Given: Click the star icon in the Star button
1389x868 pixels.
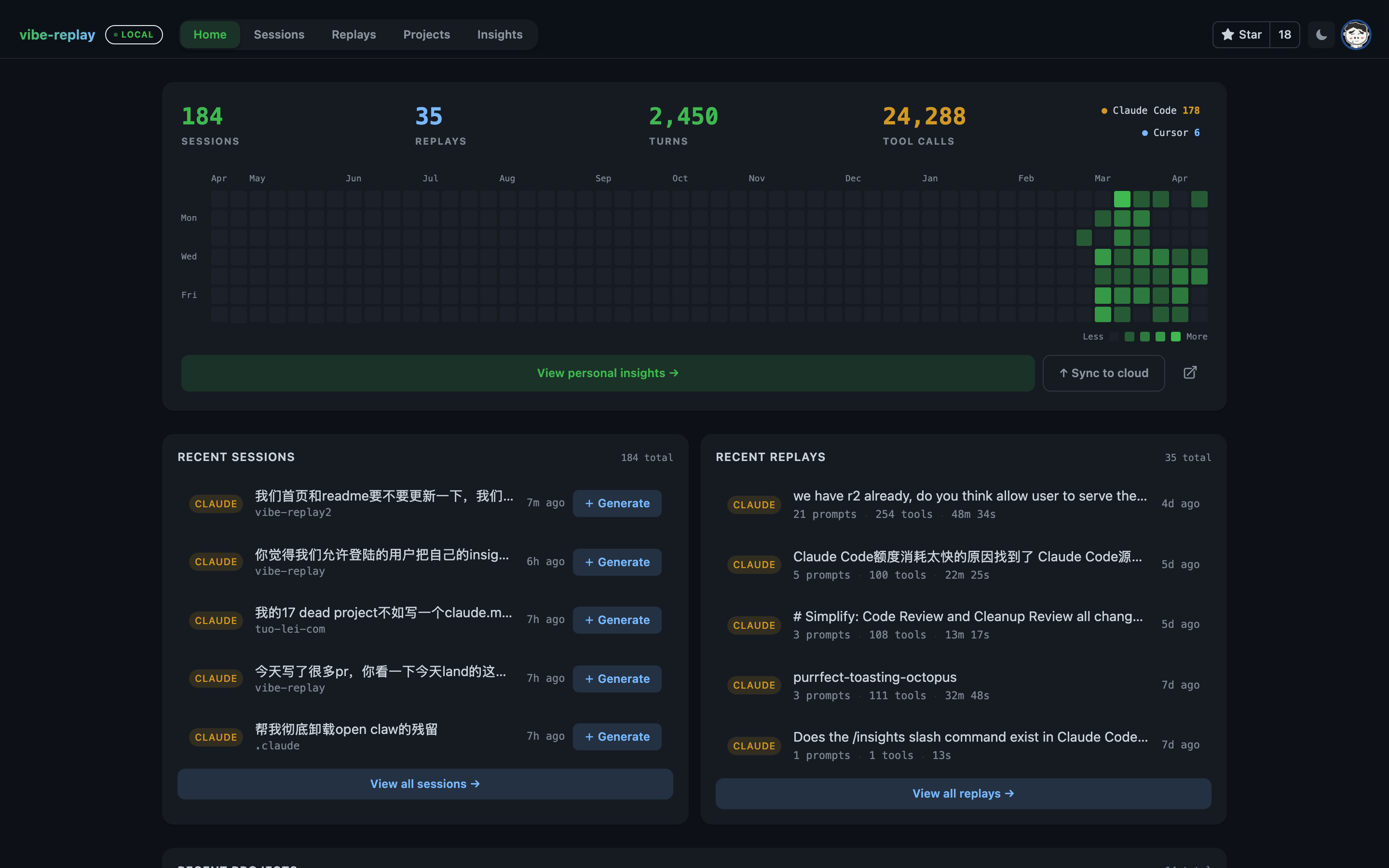Looking at the screenshot, I should click(1228, 34).
